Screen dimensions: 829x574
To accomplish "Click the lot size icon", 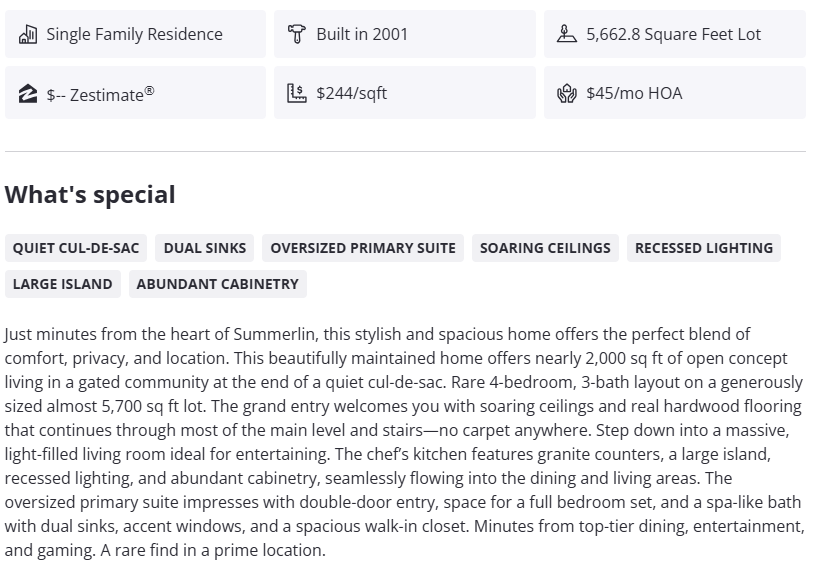I will coord(567,34).
